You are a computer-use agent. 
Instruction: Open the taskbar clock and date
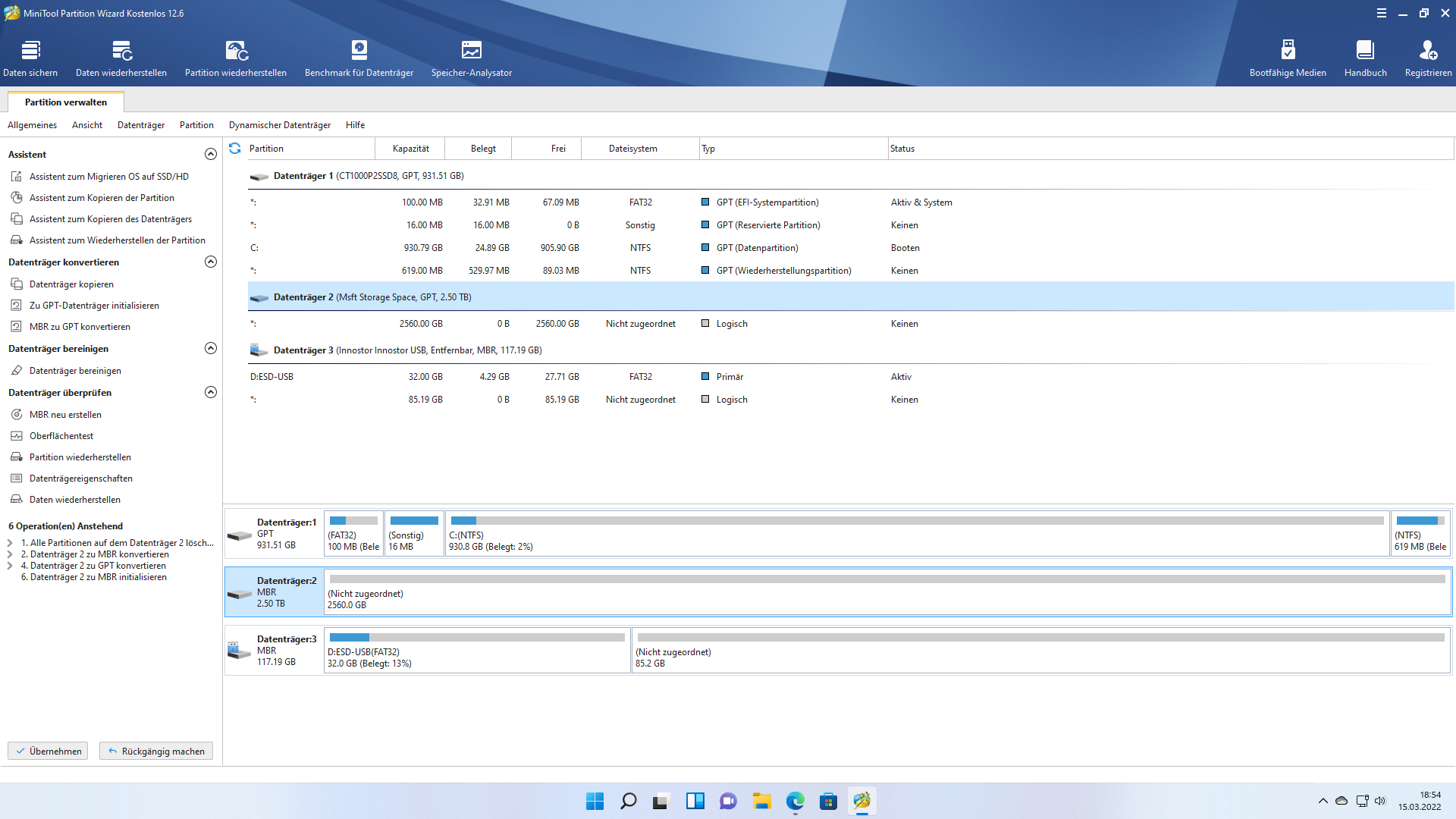[1420, 801]
